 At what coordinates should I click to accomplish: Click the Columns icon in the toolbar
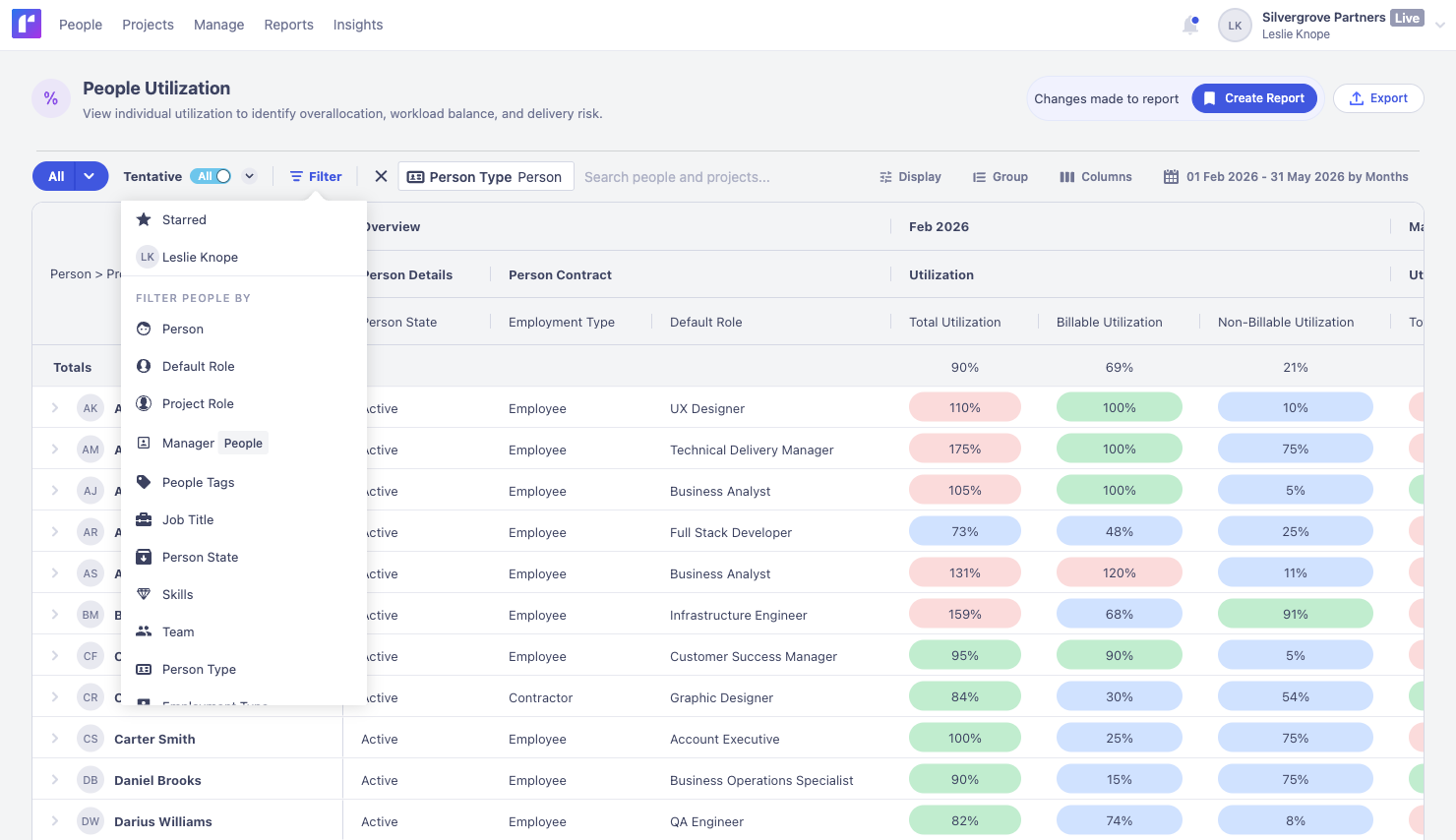coord(1067,177)
